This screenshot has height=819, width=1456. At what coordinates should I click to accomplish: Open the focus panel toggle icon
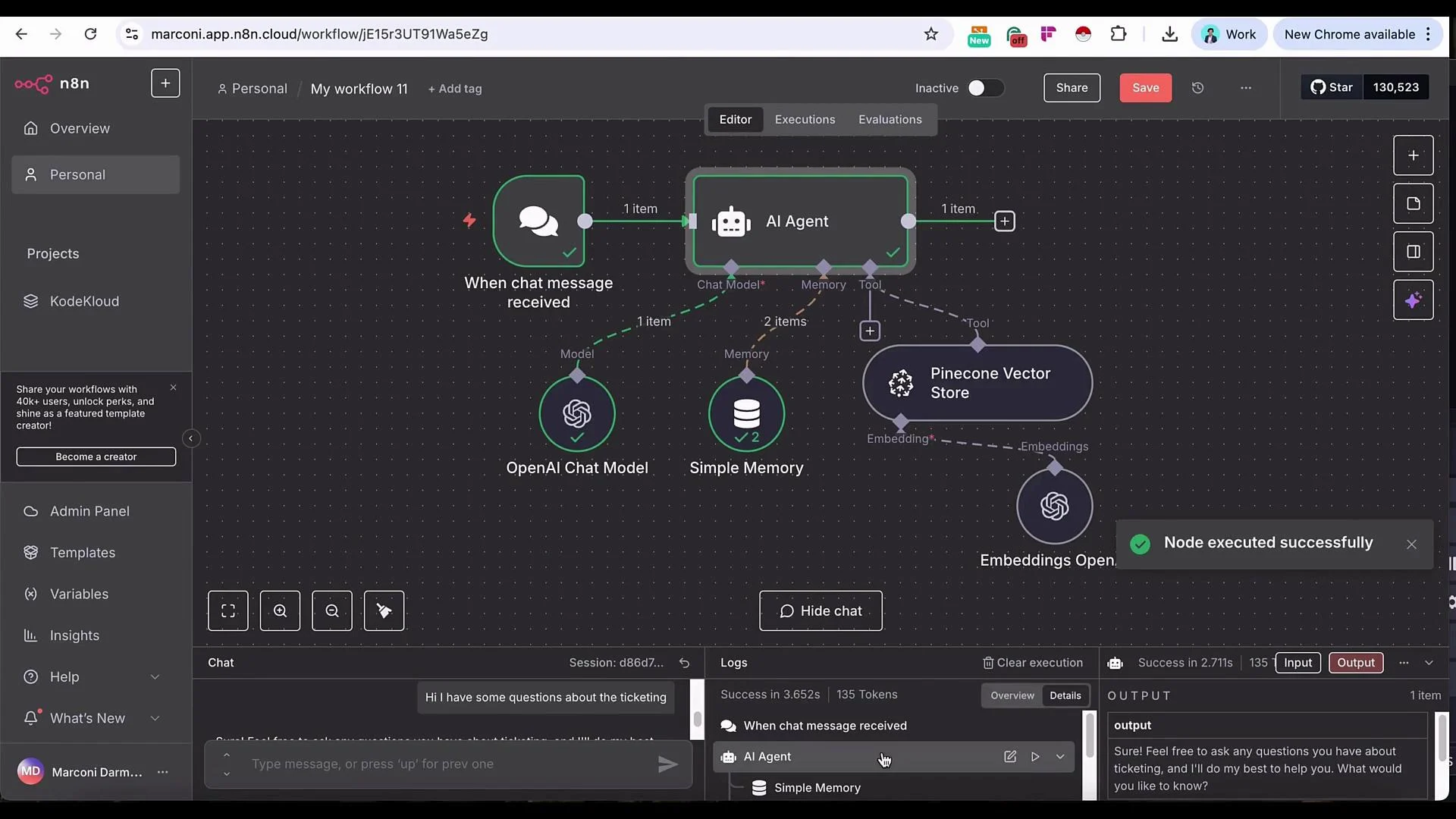(1414, 252)
